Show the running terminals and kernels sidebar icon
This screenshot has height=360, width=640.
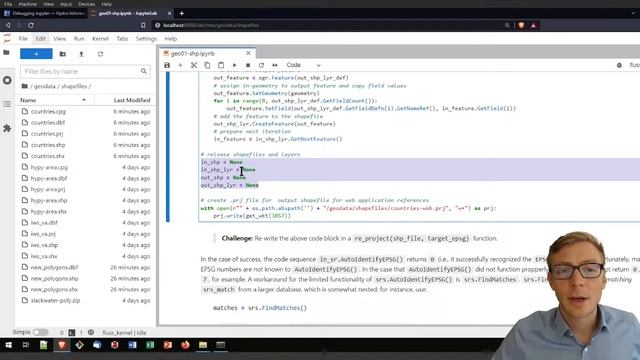tap(7, 80)
